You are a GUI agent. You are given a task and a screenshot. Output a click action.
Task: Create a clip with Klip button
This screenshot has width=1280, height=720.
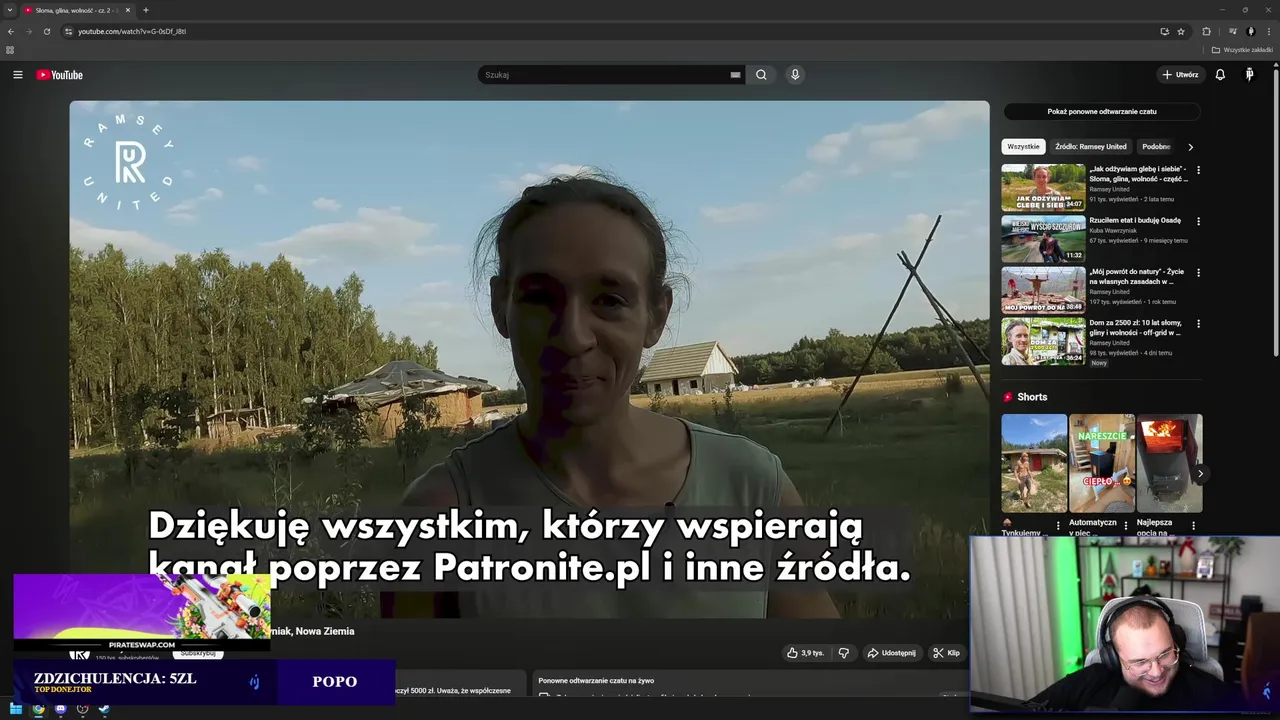pyautogui.click(x=946, y=653)
